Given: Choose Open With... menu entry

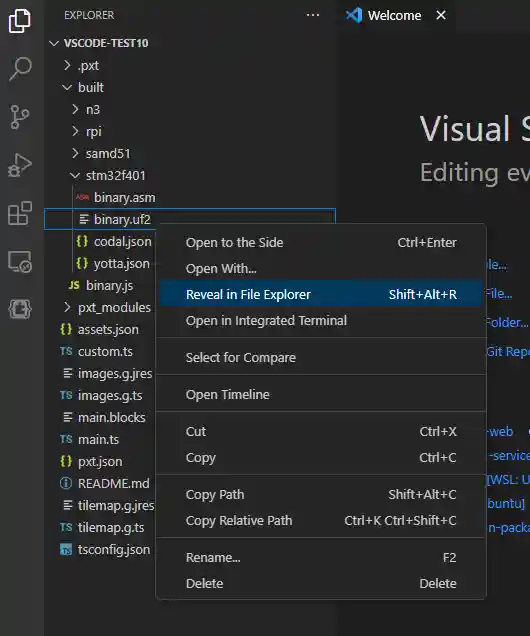Looking at the screenshot, I should point(321,269).
